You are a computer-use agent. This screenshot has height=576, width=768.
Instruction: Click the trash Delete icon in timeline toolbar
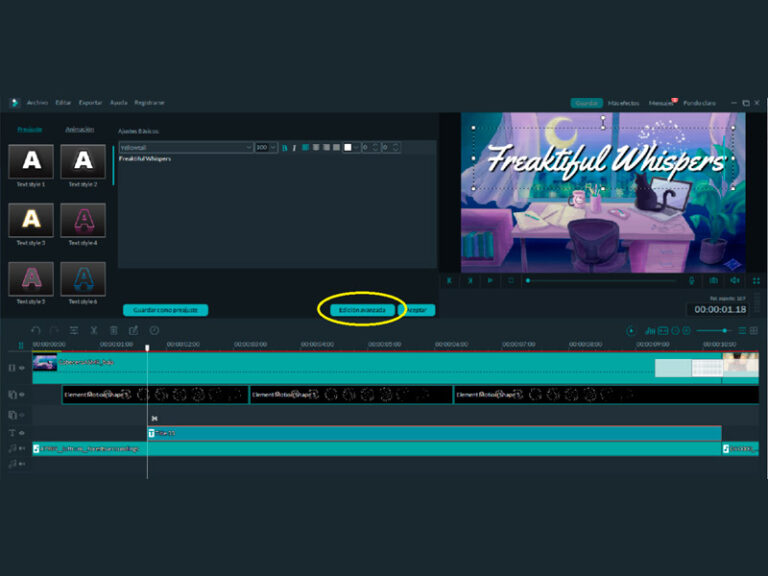114,331
